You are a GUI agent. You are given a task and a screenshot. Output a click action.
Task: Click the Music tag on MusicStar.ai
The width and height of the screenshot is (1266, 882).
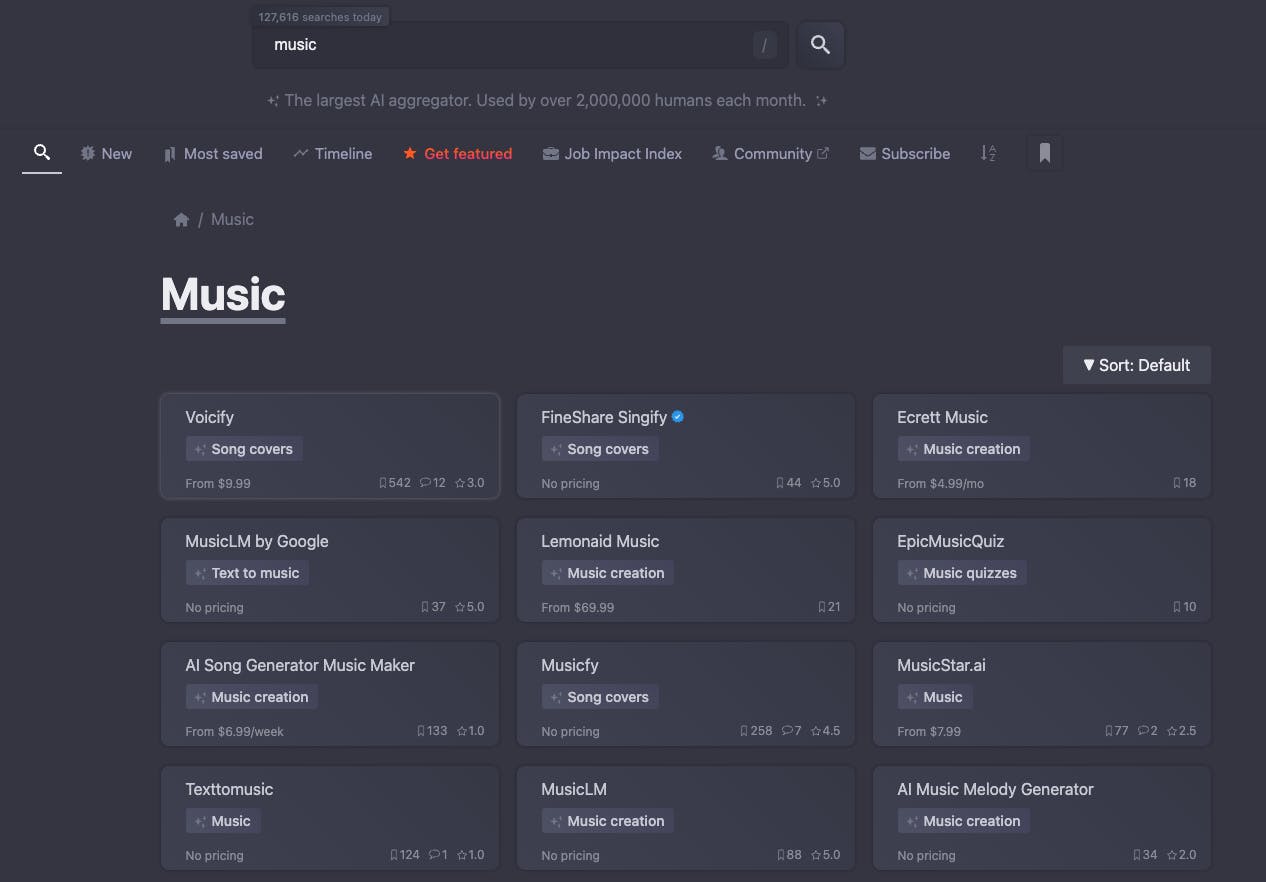pos(935,697)
